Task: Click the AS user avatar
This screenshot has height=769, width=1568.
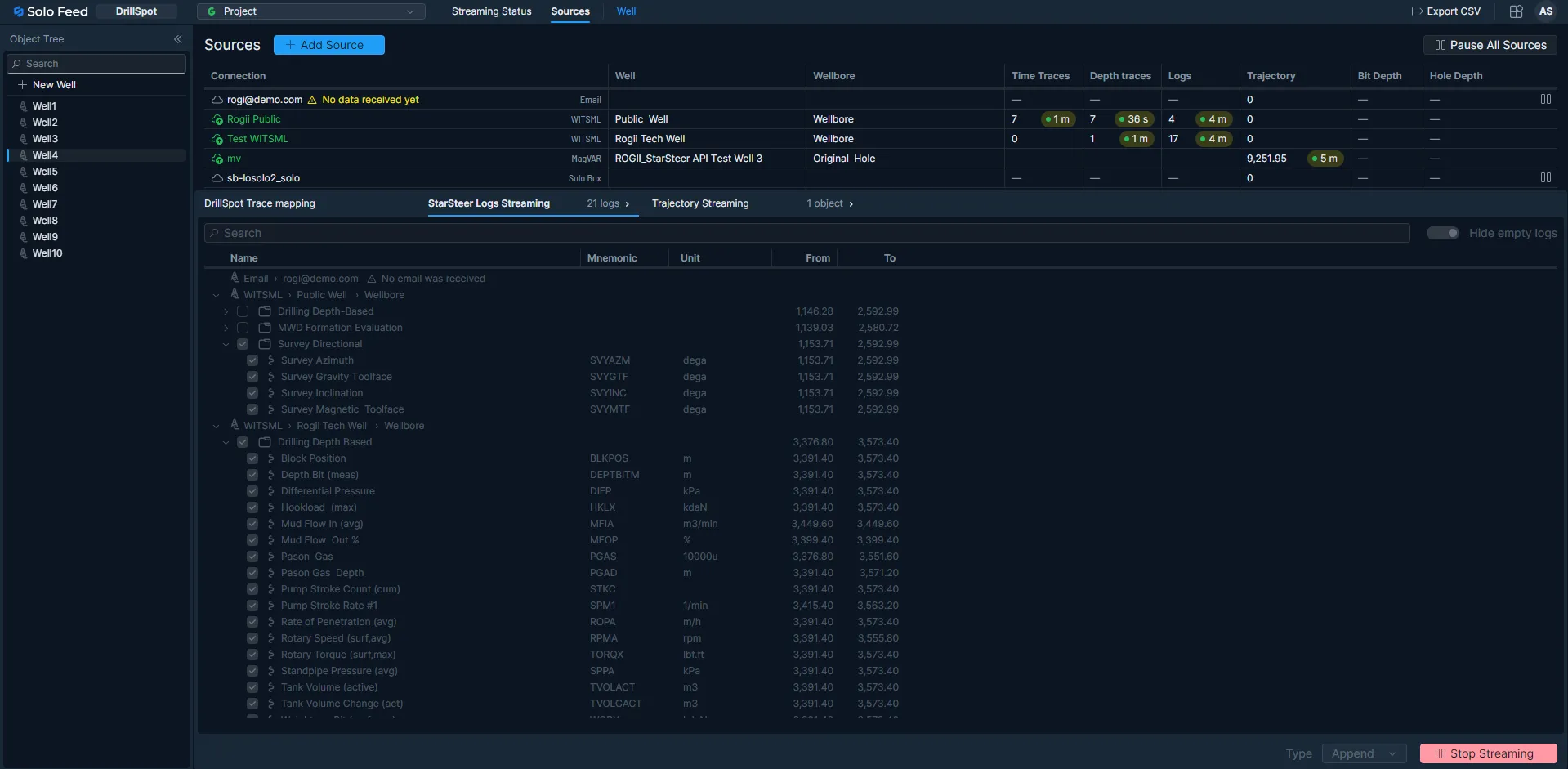Action: pyautogui.click(x=1545, y=11)
